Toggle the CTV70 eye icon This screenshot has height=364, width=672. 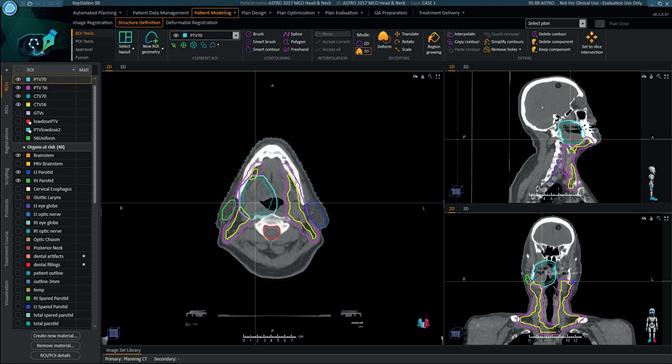coord(18,96)
